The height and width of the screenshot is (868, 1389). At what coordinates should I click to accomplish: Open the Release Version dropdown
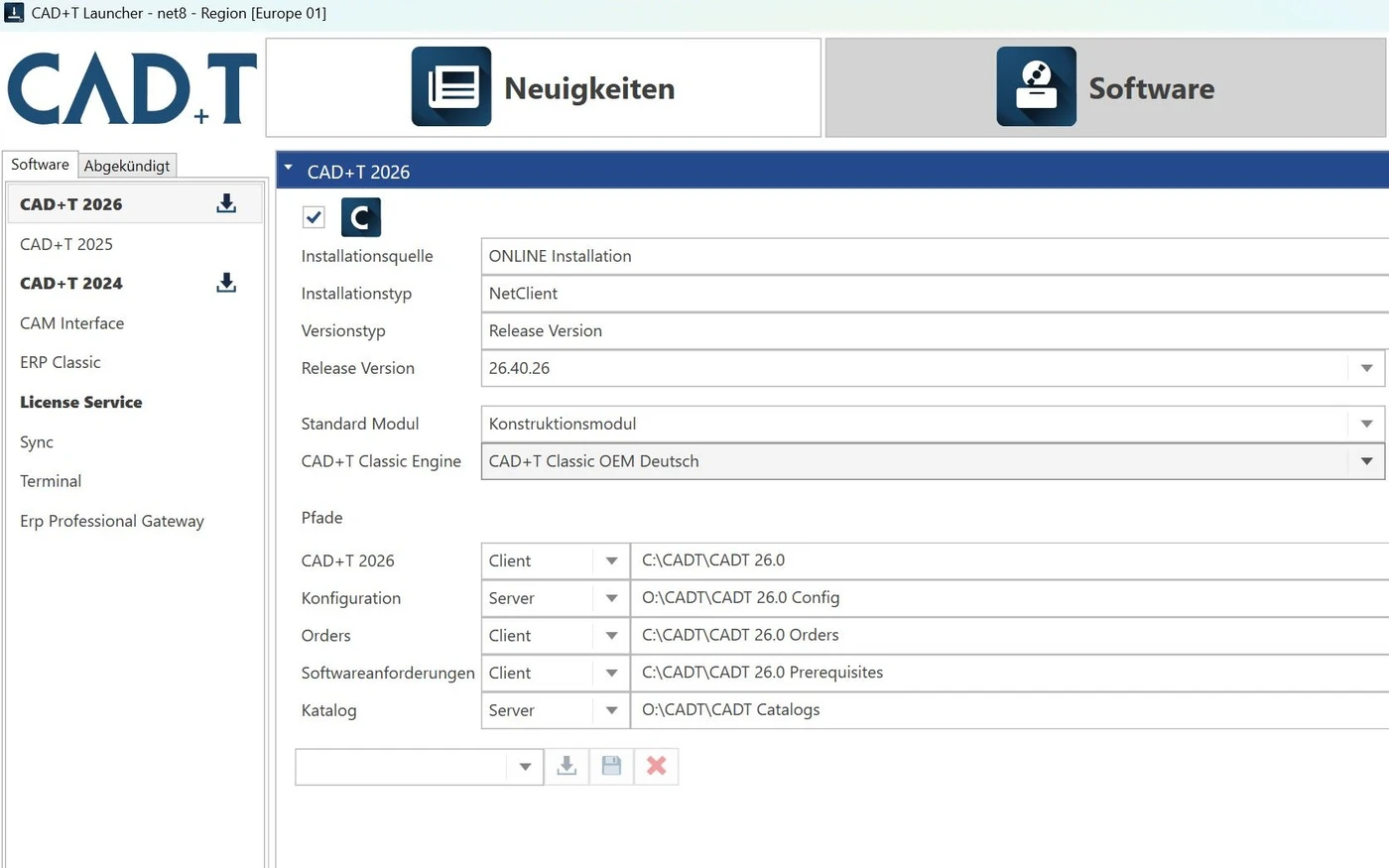click(1366, 368)
